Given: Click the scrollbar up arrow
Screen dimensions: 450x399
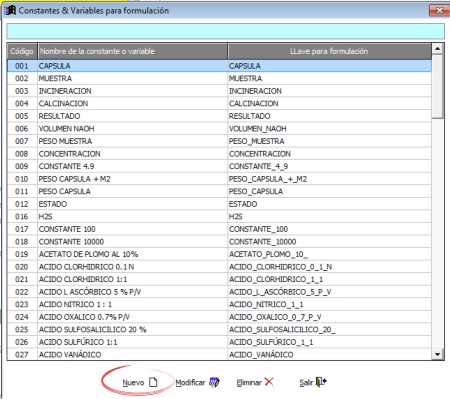Looking at the screenshot, I should coord(437,49).
